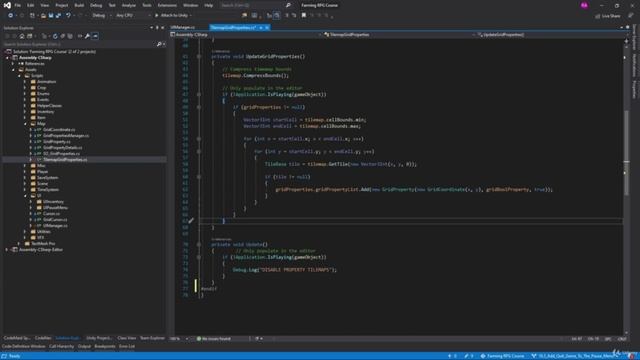Click the Refresh icon in Solution Explorer toolbar
Viewport: 640px width, 360px height.
point(55,36)
